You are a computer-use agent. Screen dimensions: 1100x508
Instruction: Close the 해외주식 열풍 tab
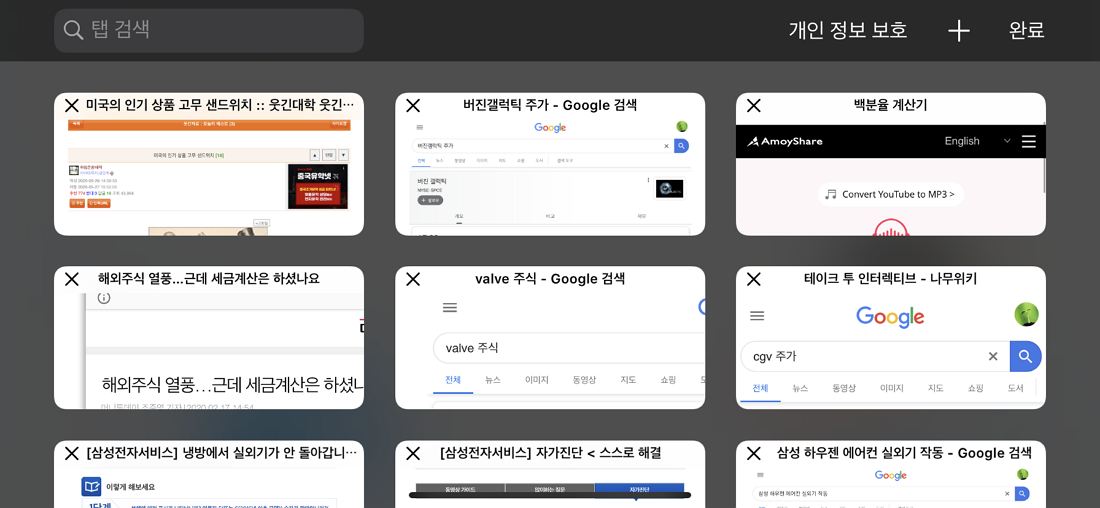(x=72, y=279)
